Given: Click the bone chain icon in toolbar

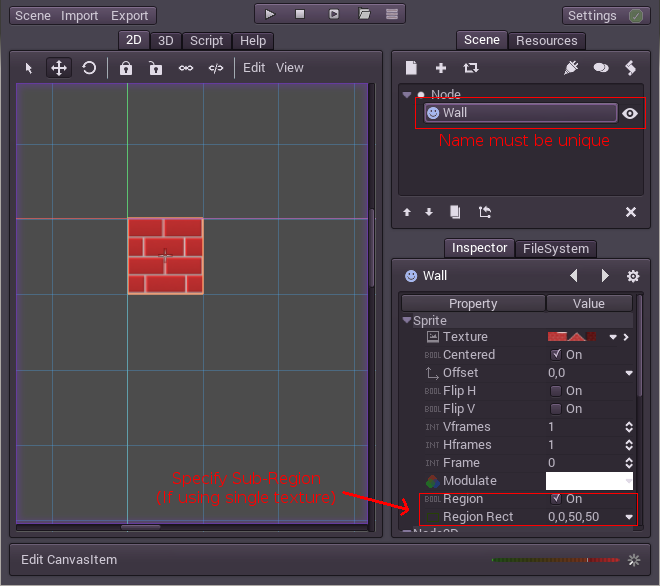Looking at the screenshot, I should [x=186, y=68].
